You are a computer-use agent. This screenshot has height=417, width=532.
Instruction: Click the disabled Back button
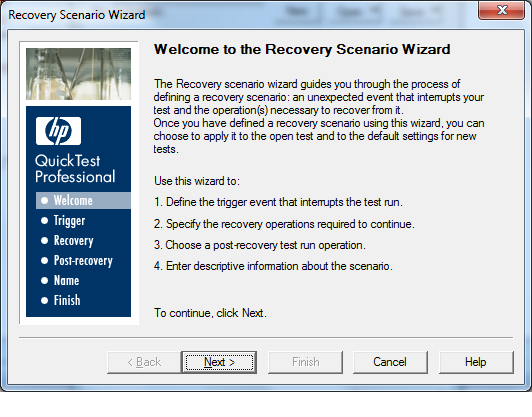(x=144, y=362)
